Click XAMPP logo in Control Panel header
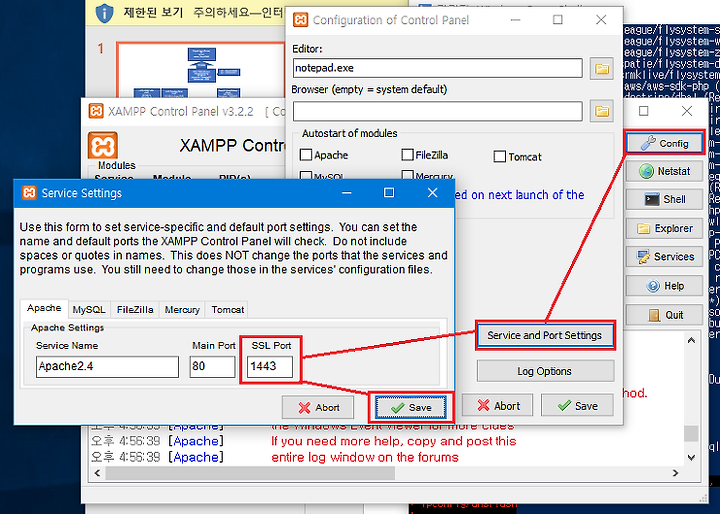This screenshot has width=720, height=514. [x=103, y=146]
